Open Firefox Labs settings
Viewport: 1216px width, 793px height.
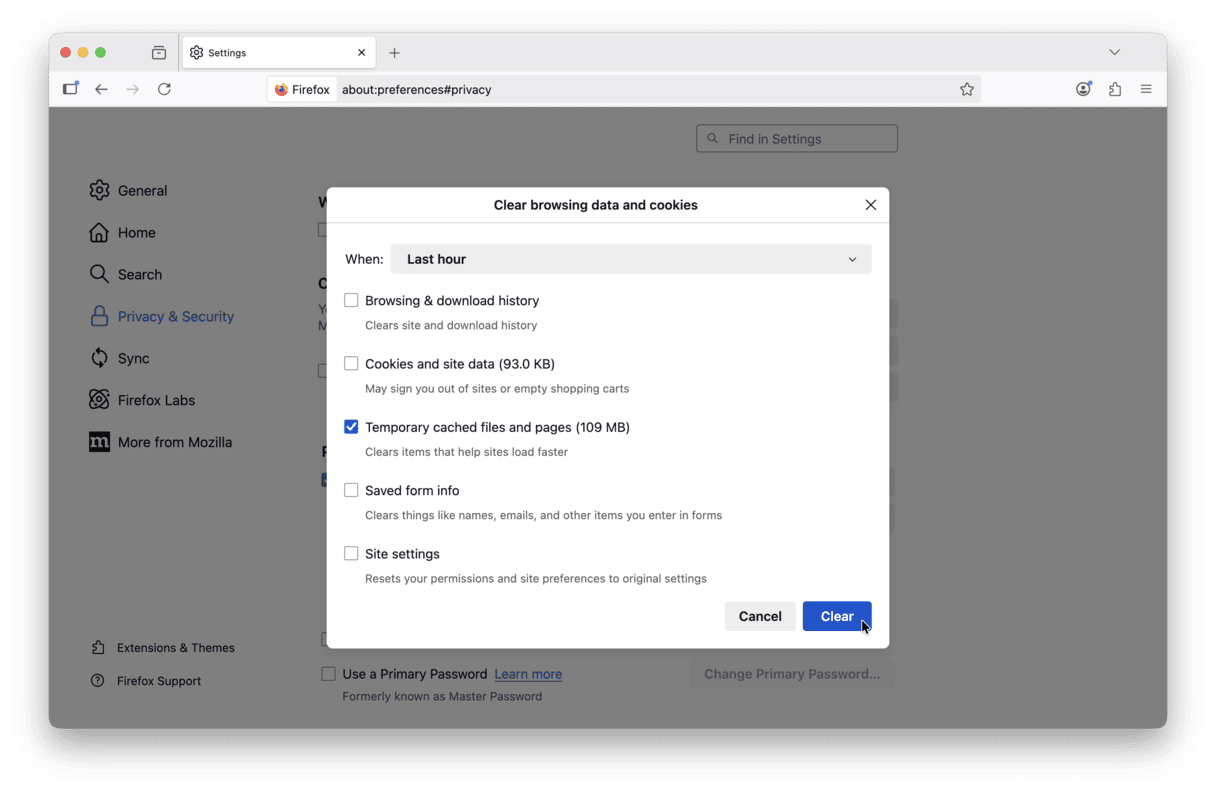[151, 400]
